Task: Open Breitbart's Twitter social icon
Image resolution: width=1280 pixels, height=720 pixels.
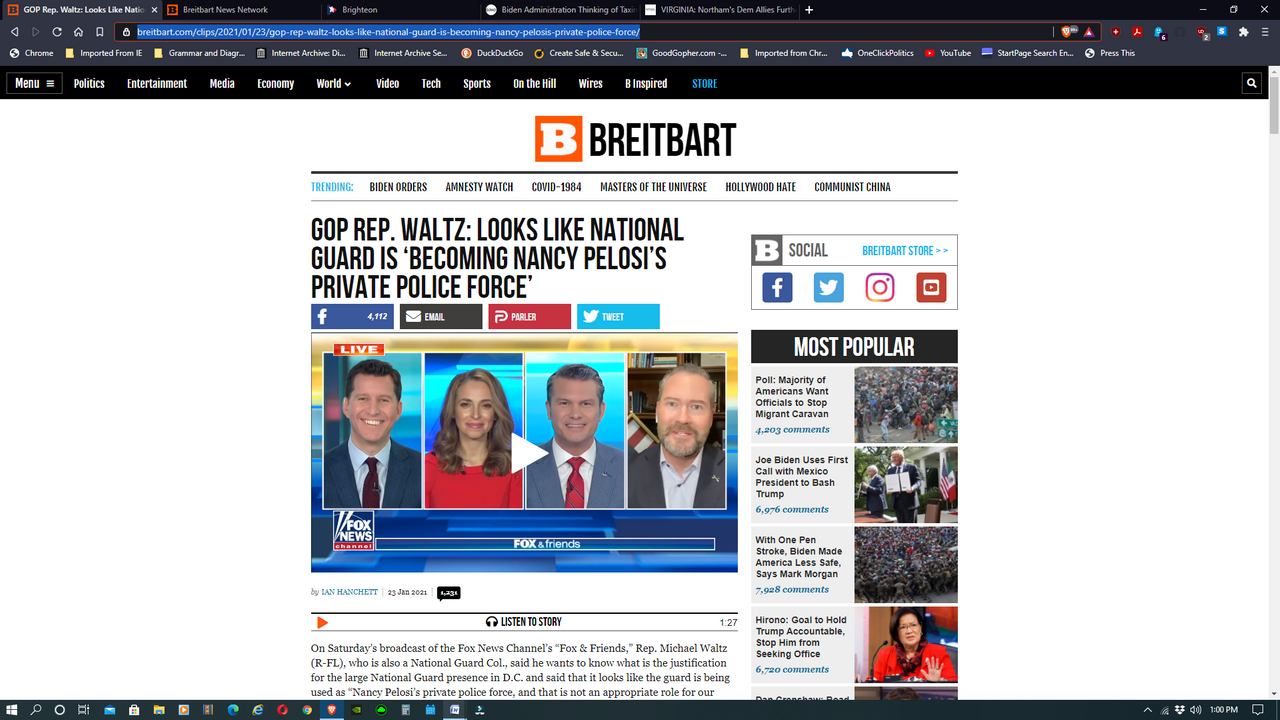Action: [x=828, y=288]
